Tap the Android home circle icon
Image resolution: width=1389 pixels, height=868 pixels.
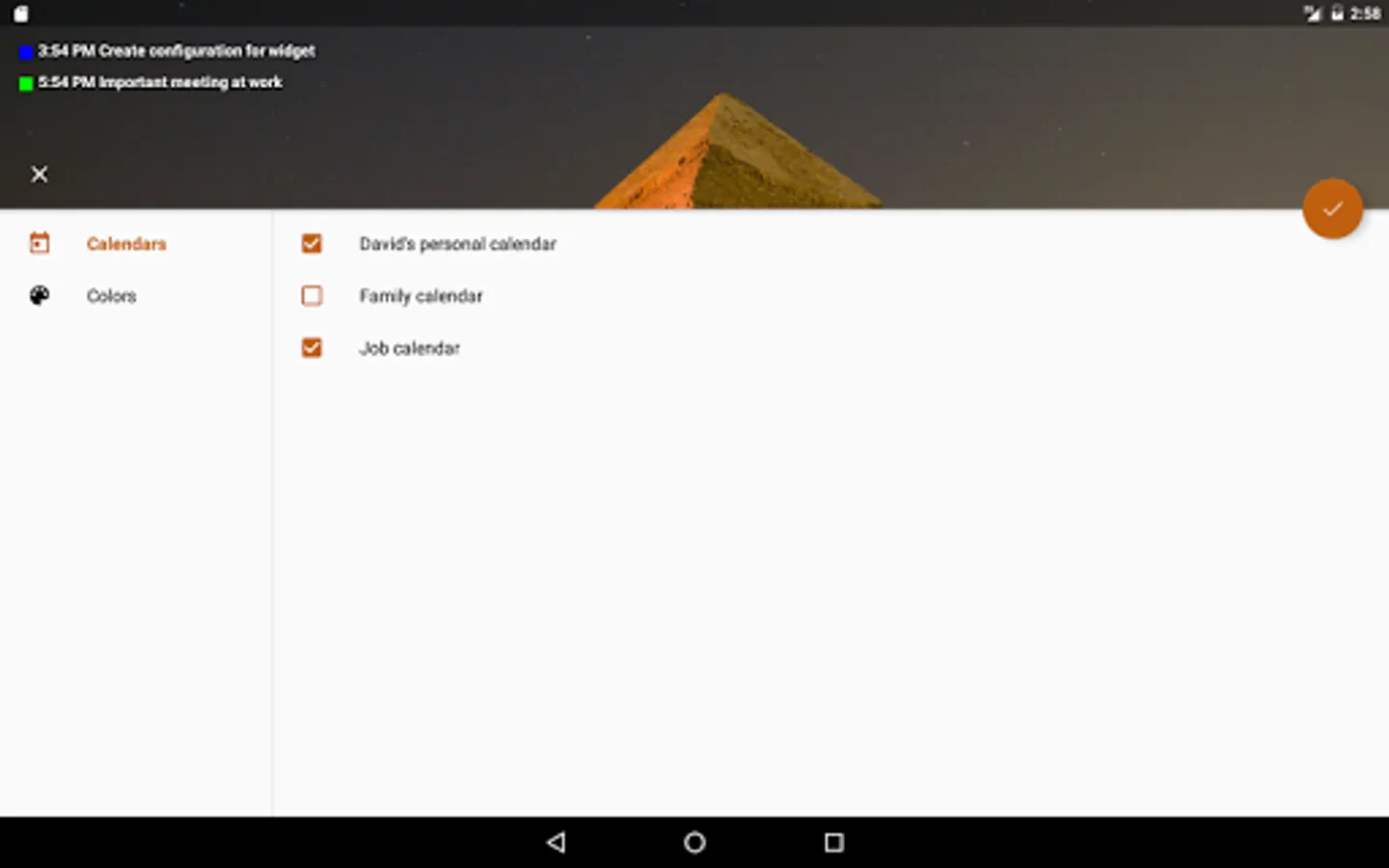[x=694, y=842]
